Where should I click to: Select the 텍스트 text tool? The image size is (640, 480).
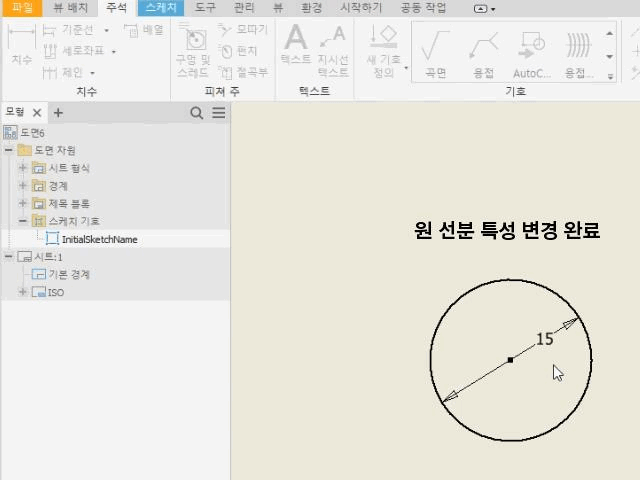pyautogui.click(x=296, y=44)
